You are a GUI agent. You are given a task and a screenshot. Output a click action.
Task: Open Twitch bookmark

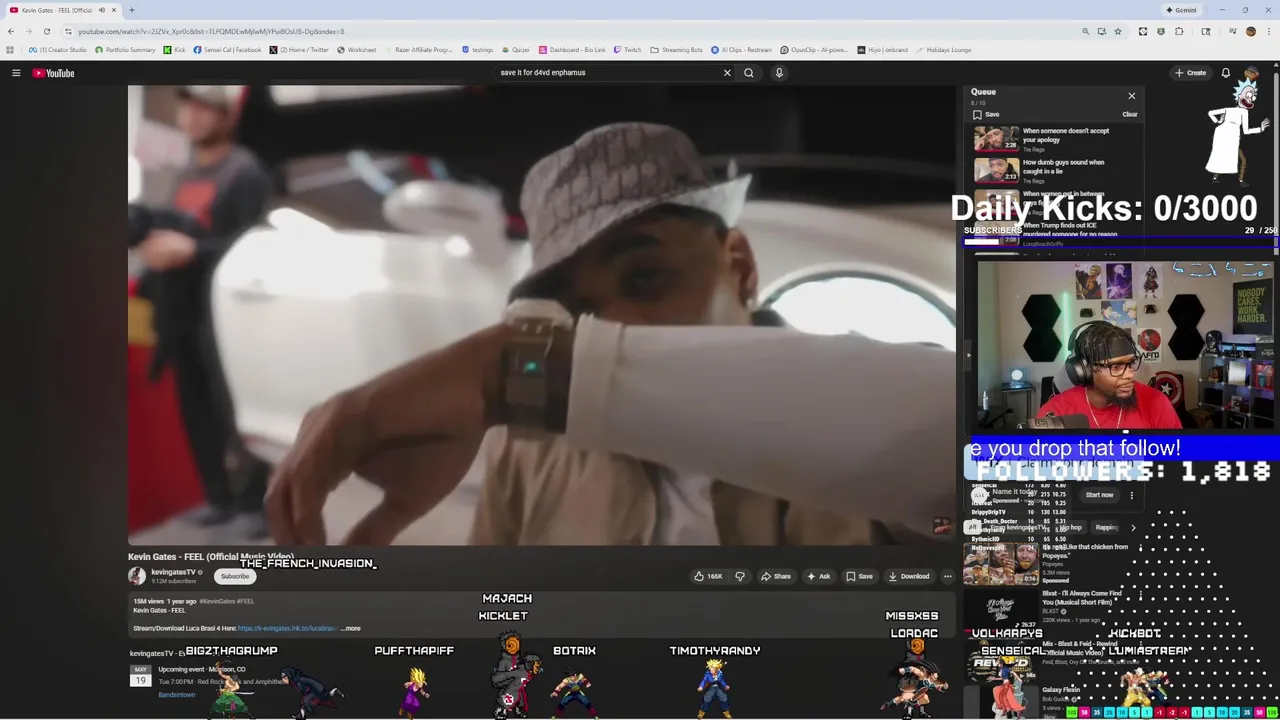pyautogui.click(x=627, y=50)
